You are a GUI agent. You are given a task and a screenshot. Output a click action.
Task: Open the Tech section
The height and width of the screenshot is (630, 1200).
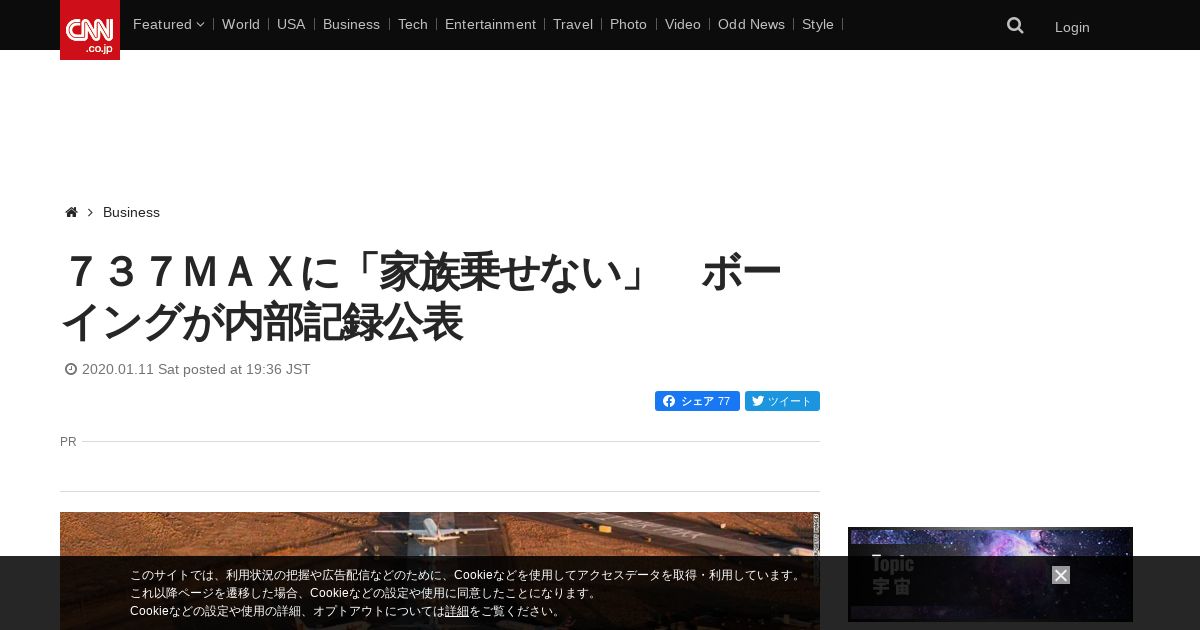tap(413, 24)
